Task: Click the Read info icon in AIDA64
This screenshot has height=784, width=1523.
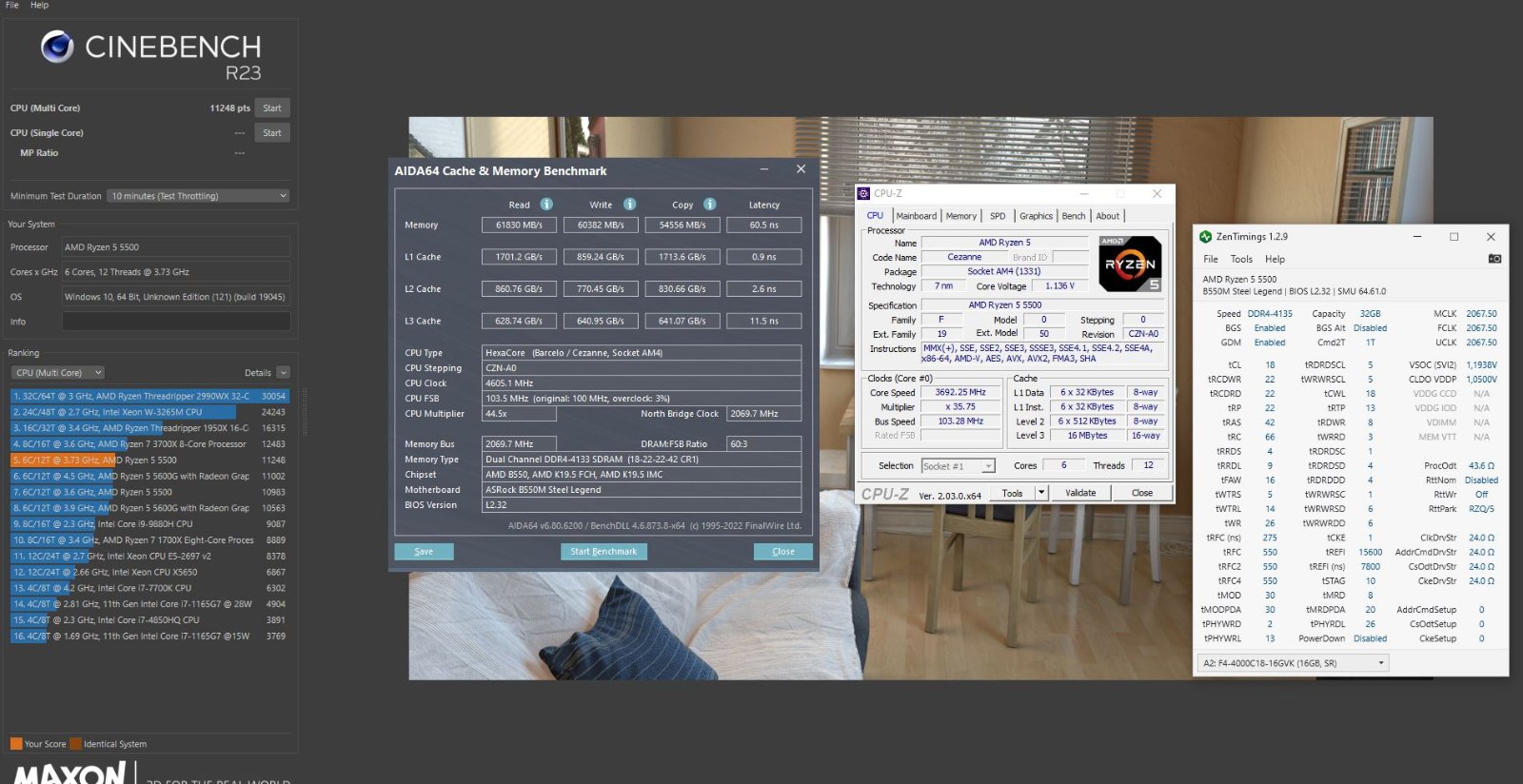Action: (x=546, y=204)
